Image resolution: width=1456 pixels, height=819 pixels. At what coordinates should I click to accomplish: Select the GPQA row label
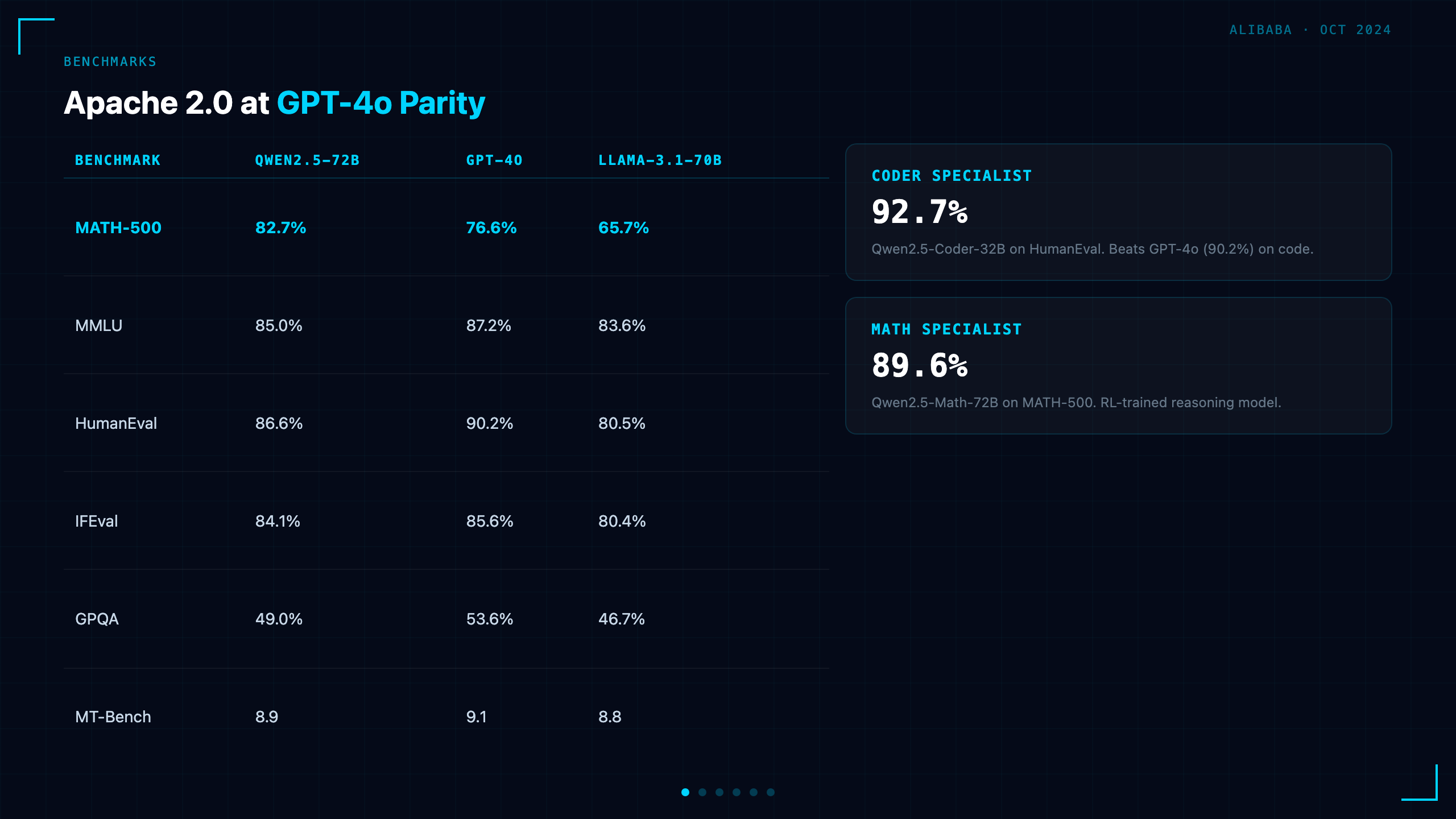point(97,619)
